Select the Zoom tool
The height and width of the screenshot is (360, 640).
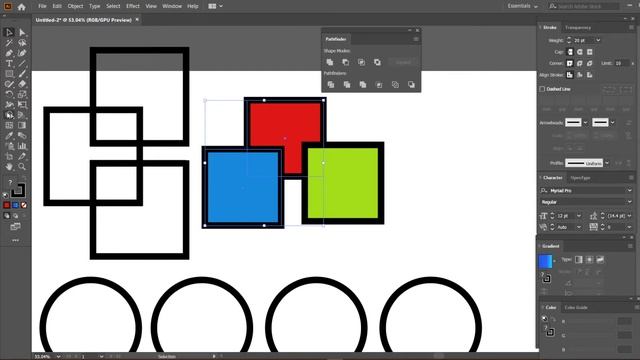[x=22, y=167]
